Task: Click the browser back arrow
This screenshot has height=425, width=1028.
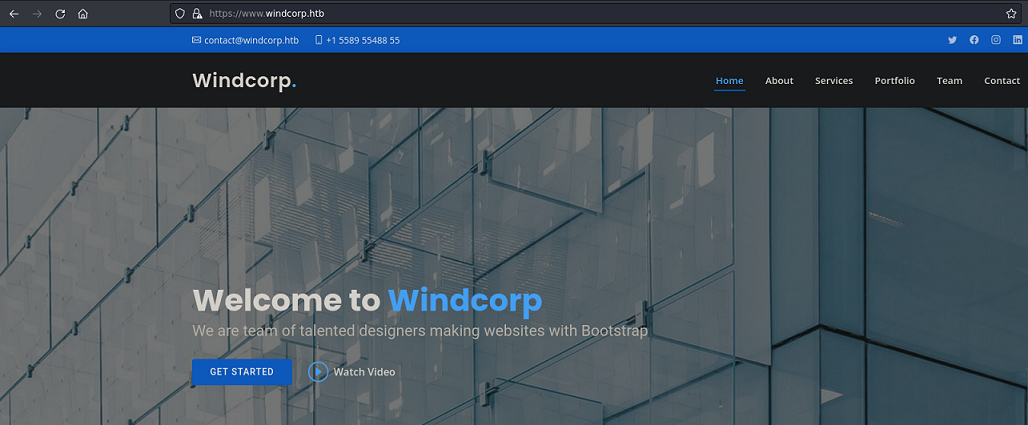Action: click(x=14, y=14)
